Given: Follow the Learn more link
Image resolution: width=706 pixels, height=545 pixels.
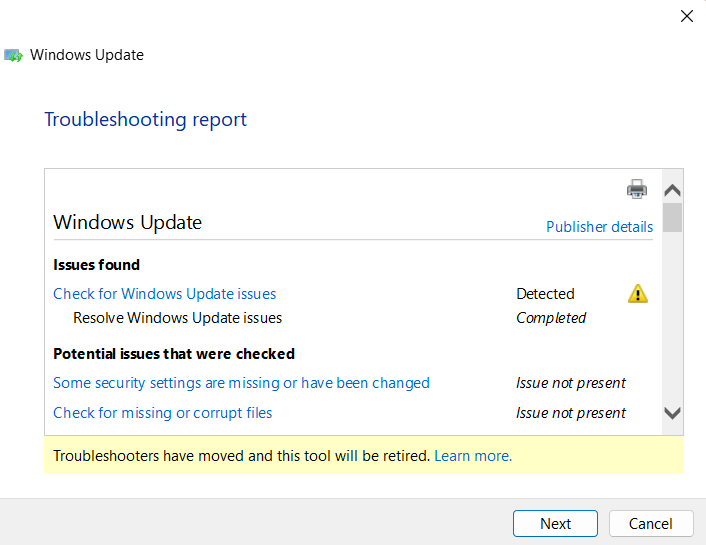Looking at the screenshot, I should tap(473, 456).
